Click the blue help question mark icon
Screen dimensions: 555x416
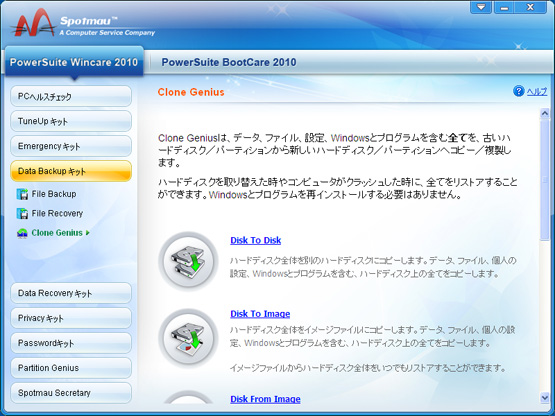coord(519,91)
